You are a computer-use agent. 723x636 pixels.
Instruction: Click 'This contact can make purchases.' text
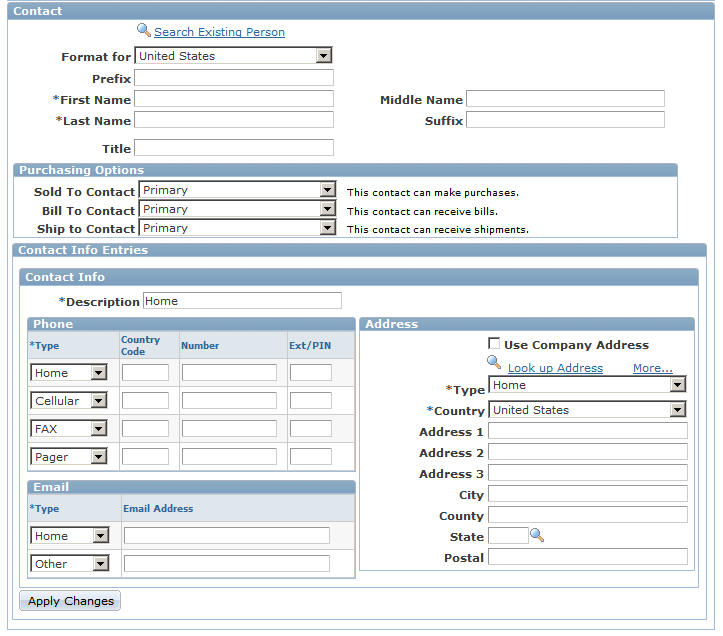click(433, 192)
